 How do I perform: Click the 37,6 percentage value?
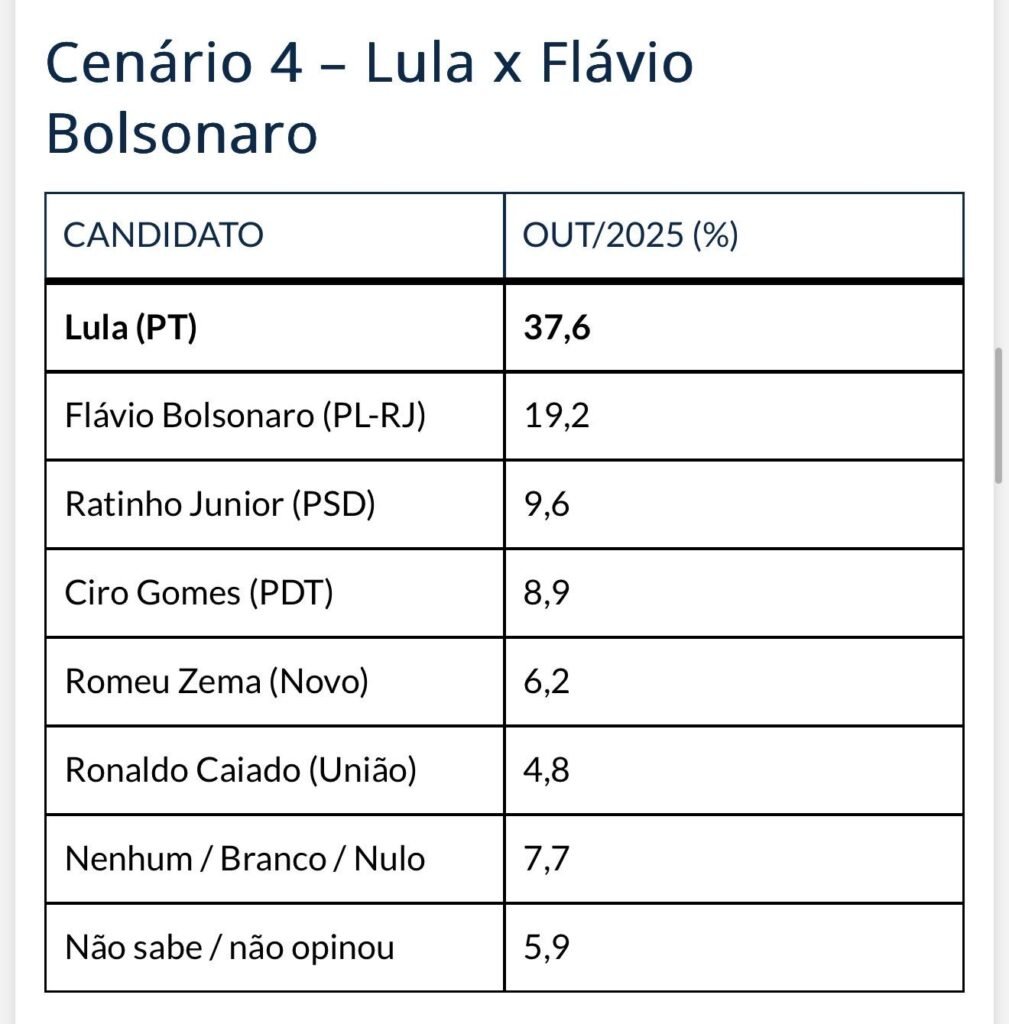(x=557, y=328)
